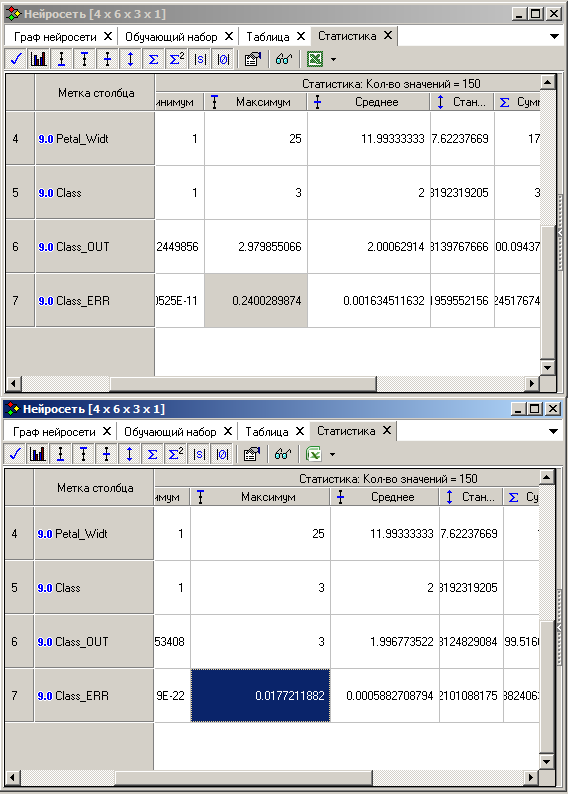Click the table scroll-up arrow in upper window

[x=548, y=82]
